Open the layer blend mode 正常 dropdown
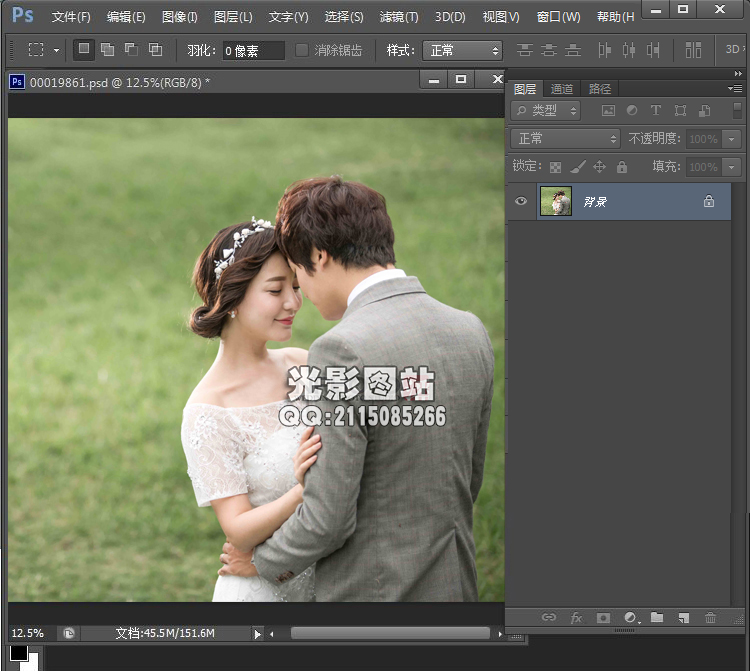 pos(566,139)
